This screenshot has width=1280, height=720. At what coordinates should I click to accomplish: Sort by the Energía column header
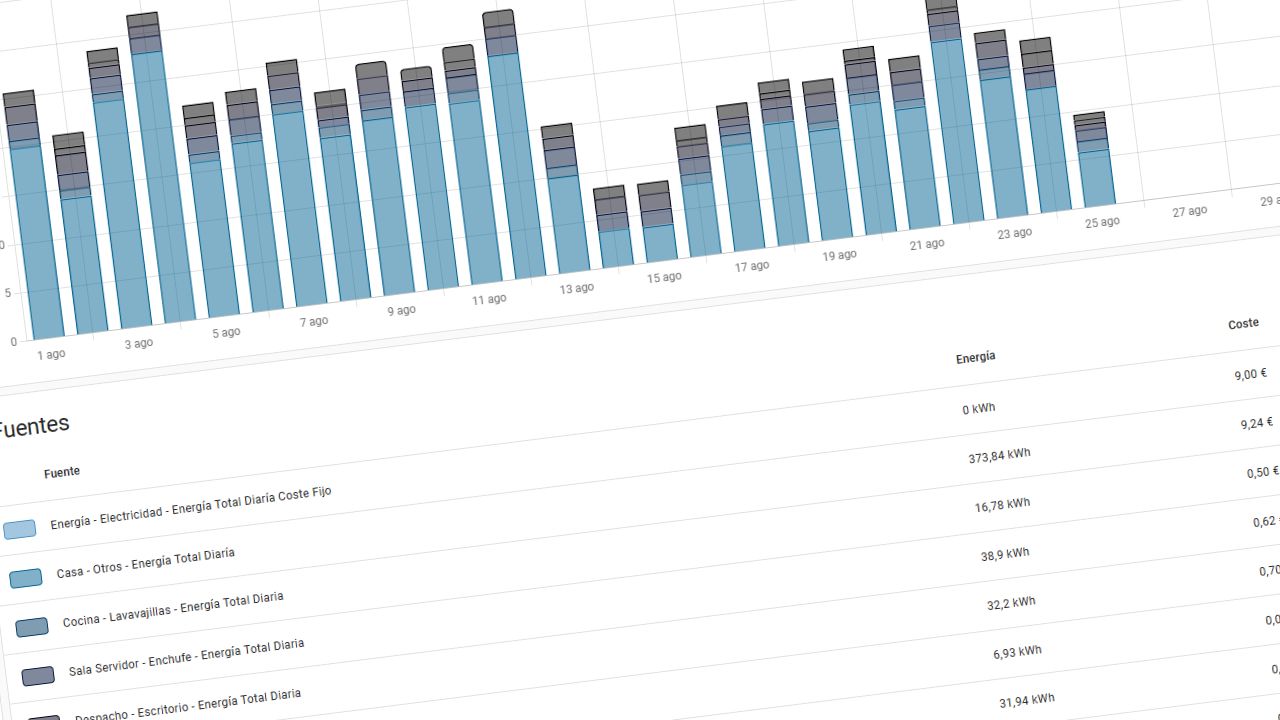tap(975, 357)
